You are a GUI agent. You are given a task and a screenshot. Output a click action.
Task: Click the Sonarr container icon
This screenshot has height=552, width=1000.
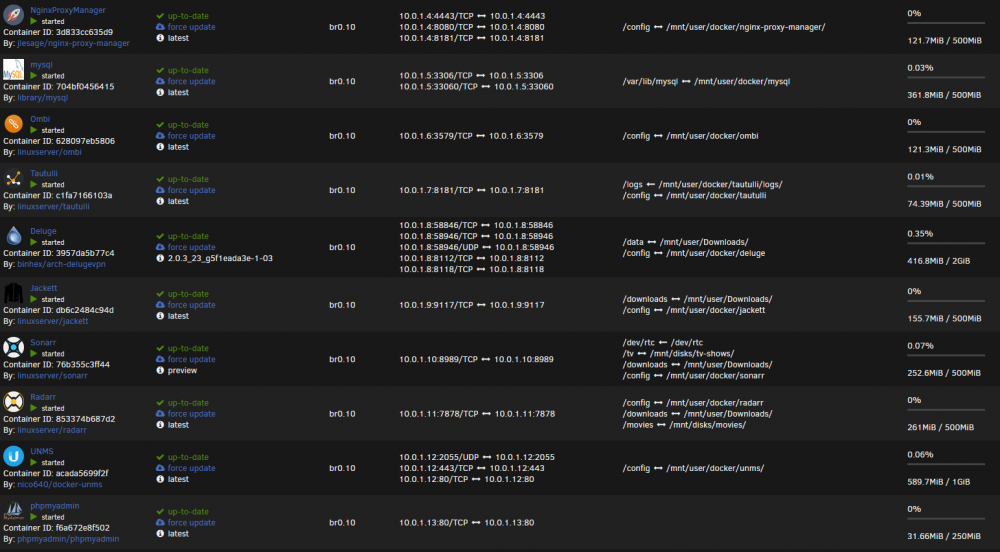coord(13,347)
